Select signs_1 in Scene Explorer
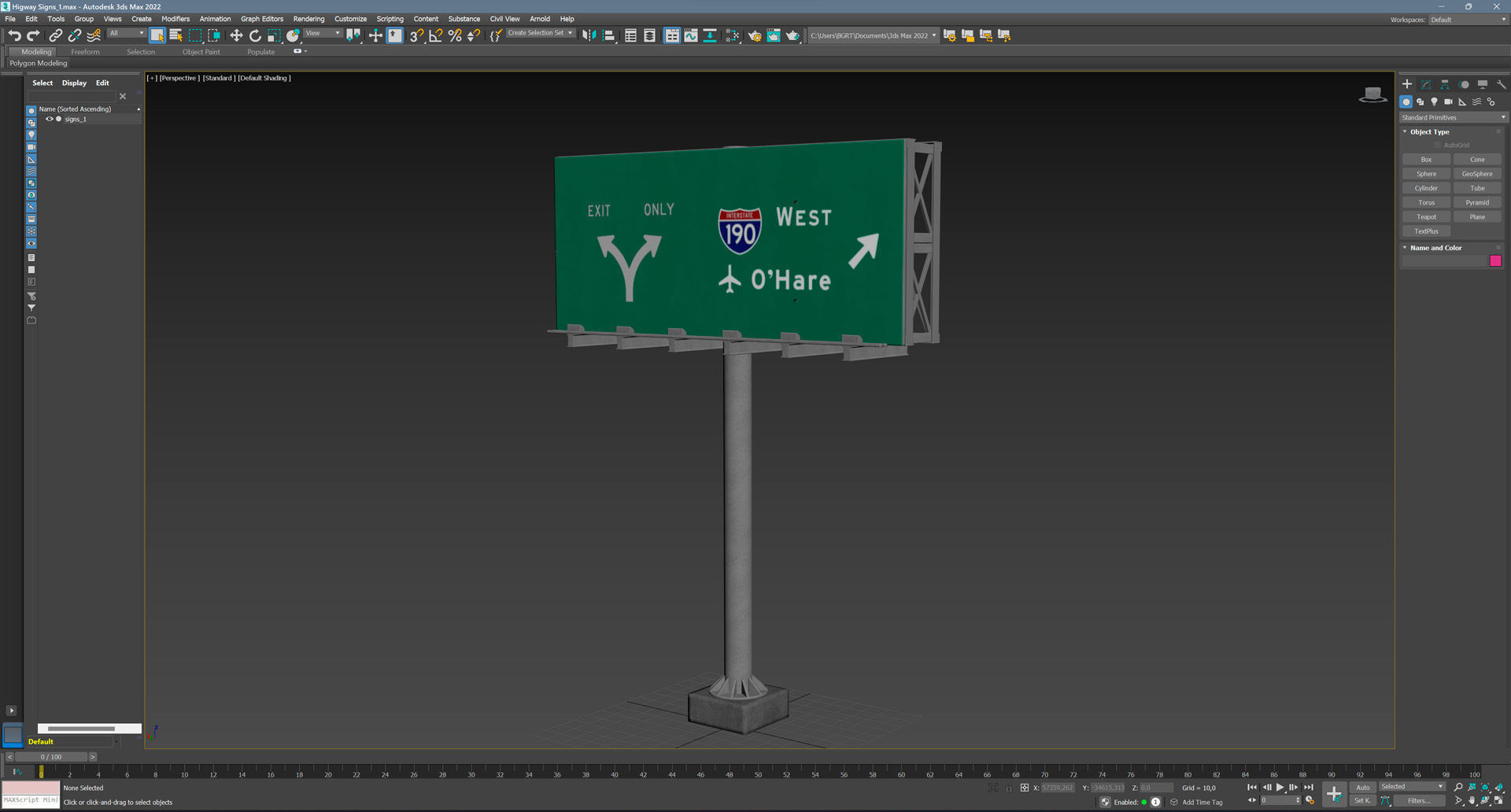This screenshot has width=1511, height=812. pyautogui.click(x=76, y=120)
